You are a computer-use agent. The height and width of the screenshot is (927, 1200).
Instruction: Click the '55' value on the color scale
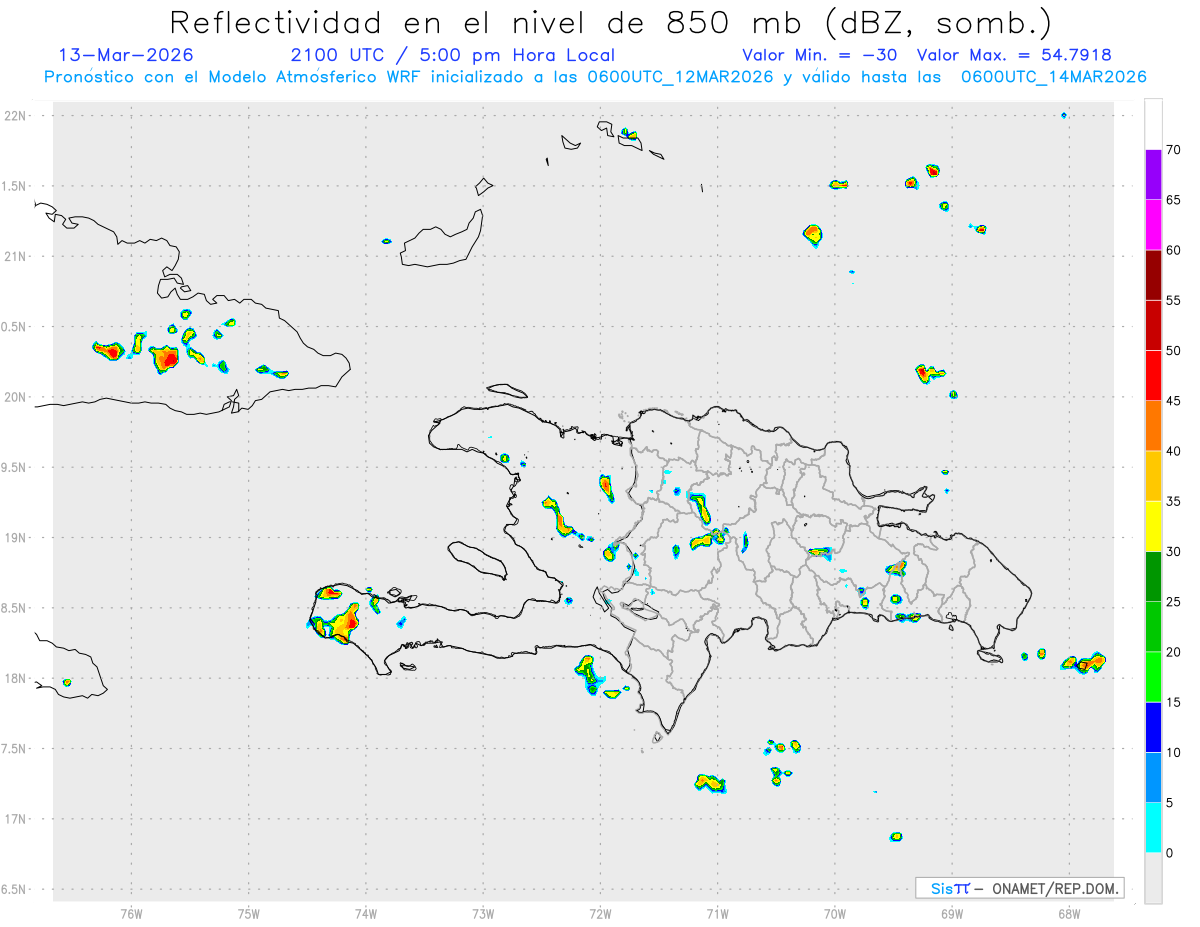(x=1173, y=300)
